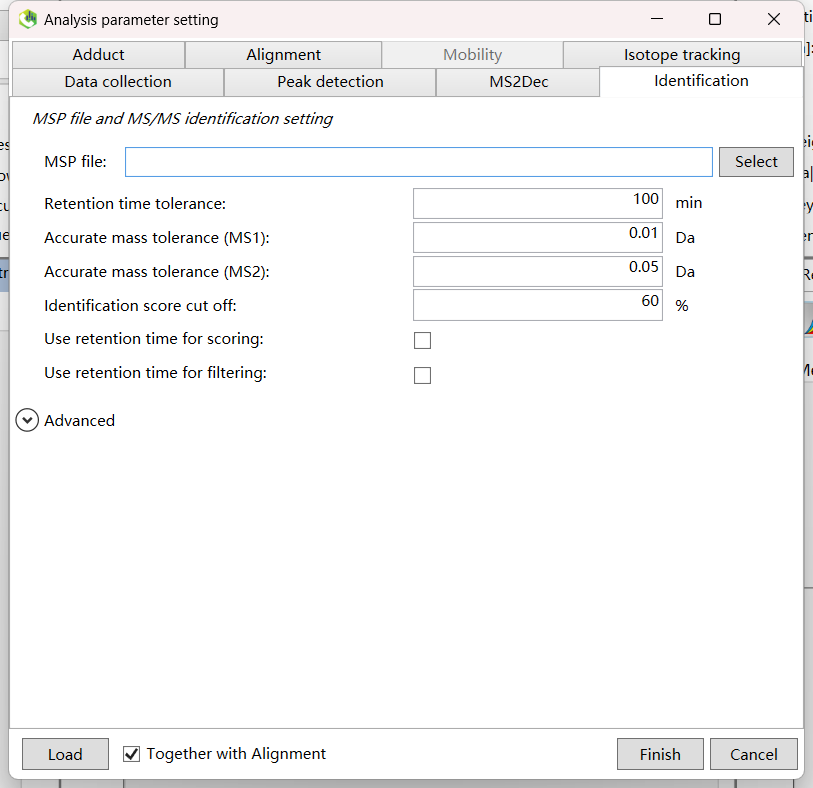Image resolution: width=813 pixels, height=788 pixels.
Task: Edit the Retention time tolerance field
Action: (x=538, y=203)
